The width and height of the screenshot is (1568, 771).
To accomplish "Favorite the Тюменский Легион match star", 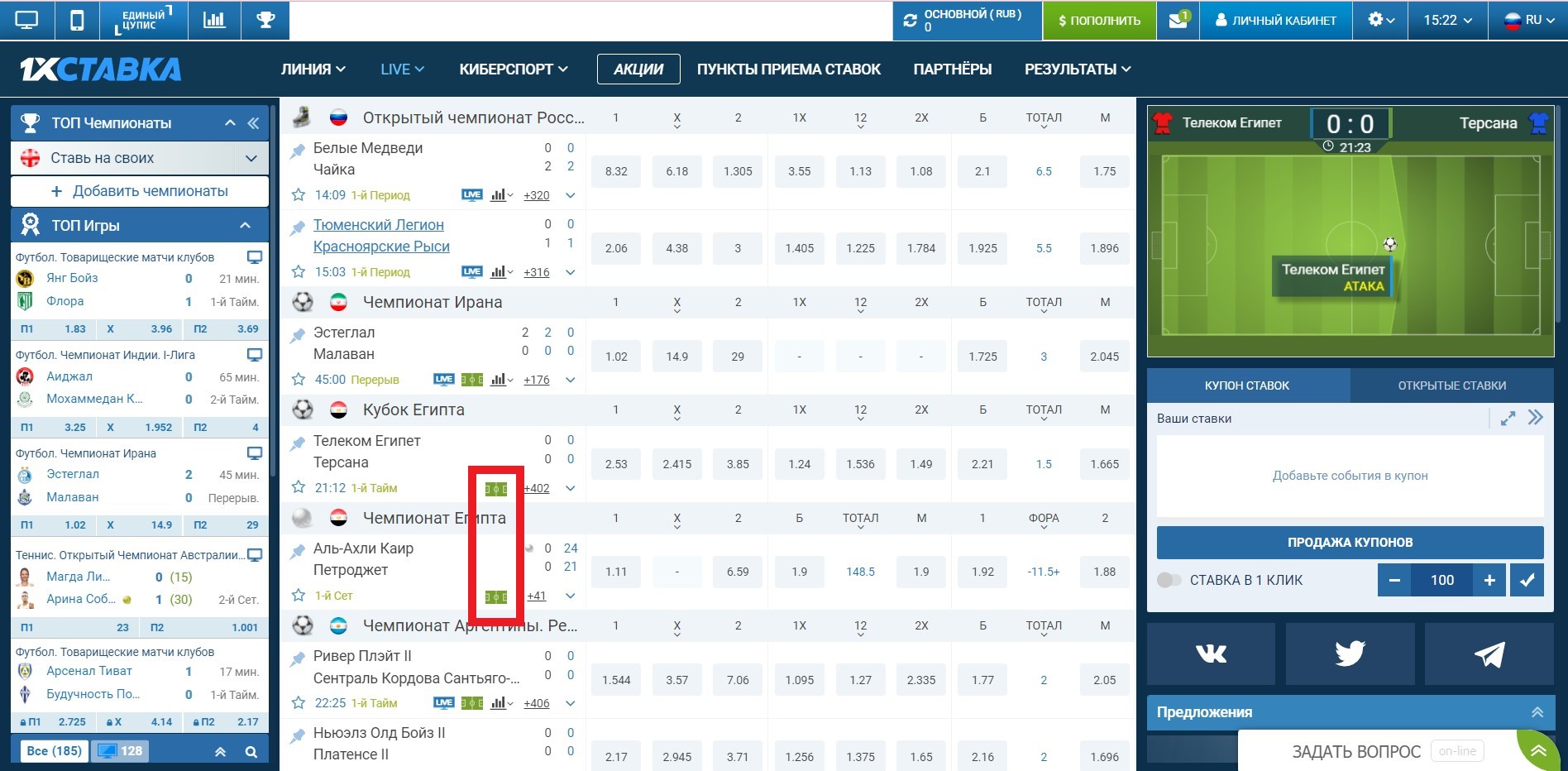I will 299,272.
